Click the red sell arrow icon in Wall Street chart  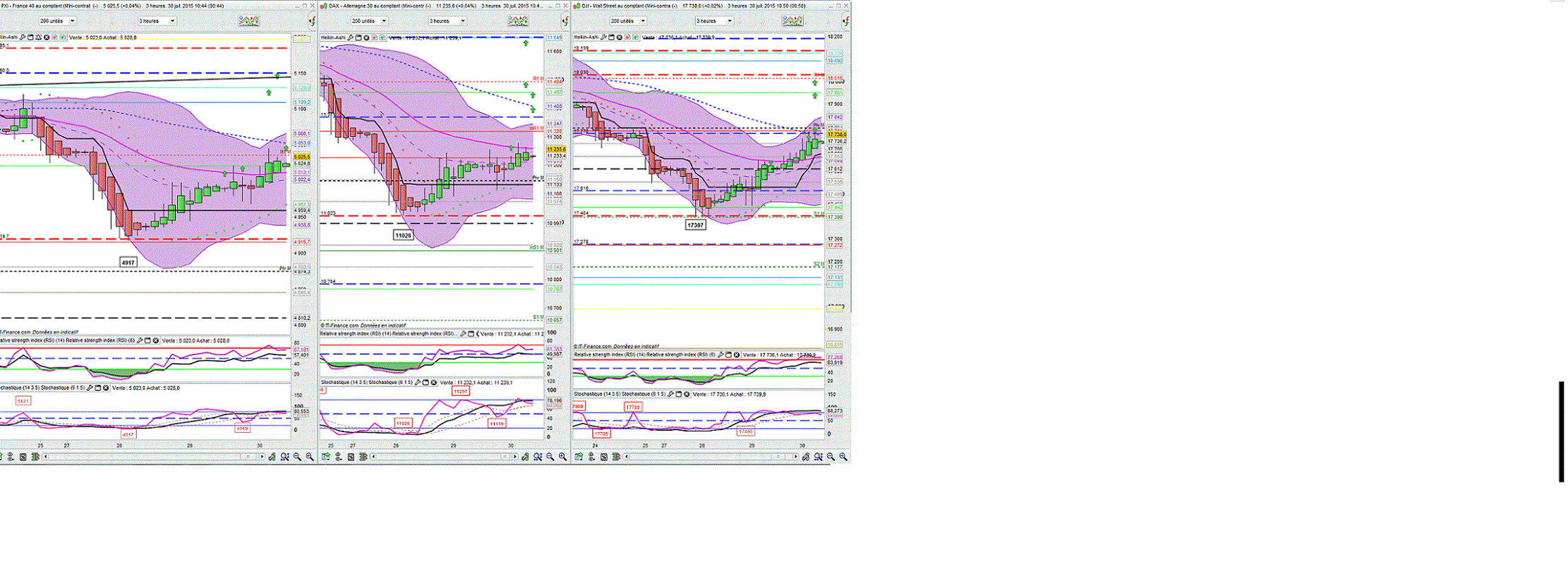(x=627, y=37)
